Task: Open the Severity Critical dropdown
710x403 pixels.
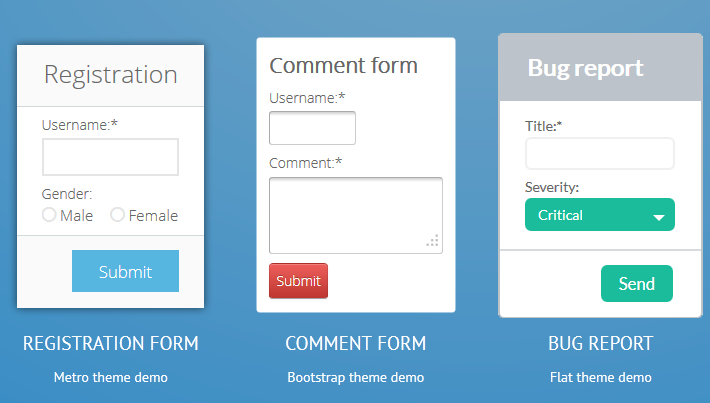Action: (x=600, y=215)
